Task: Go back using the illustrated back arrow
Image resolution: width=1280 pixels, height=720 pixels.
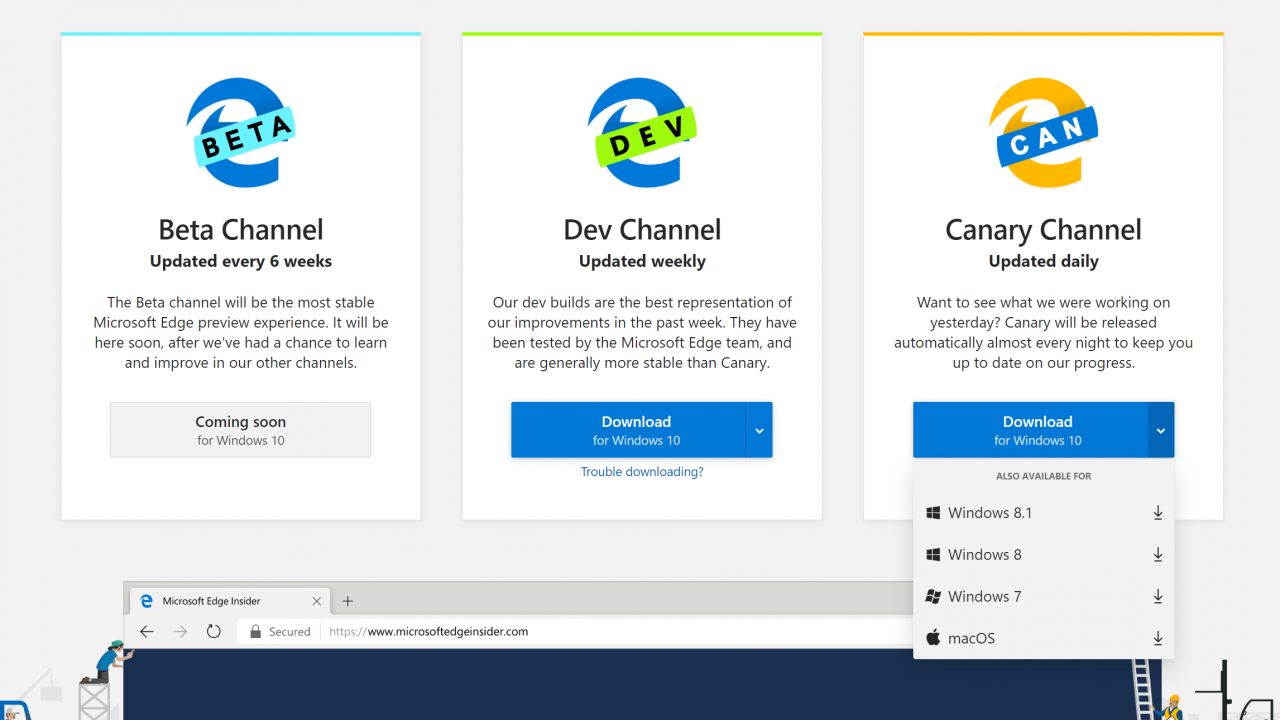Action: pos(147,632)
